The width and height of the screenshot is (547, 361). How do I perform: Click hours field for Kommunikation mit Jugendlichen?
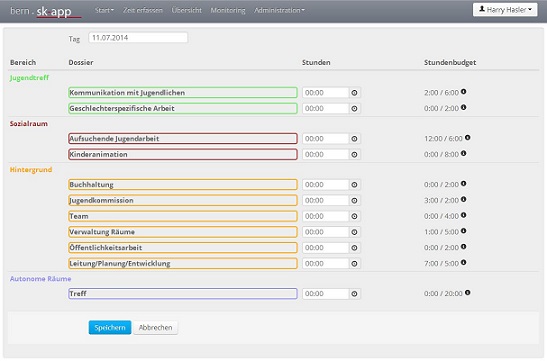coord(325,93)
